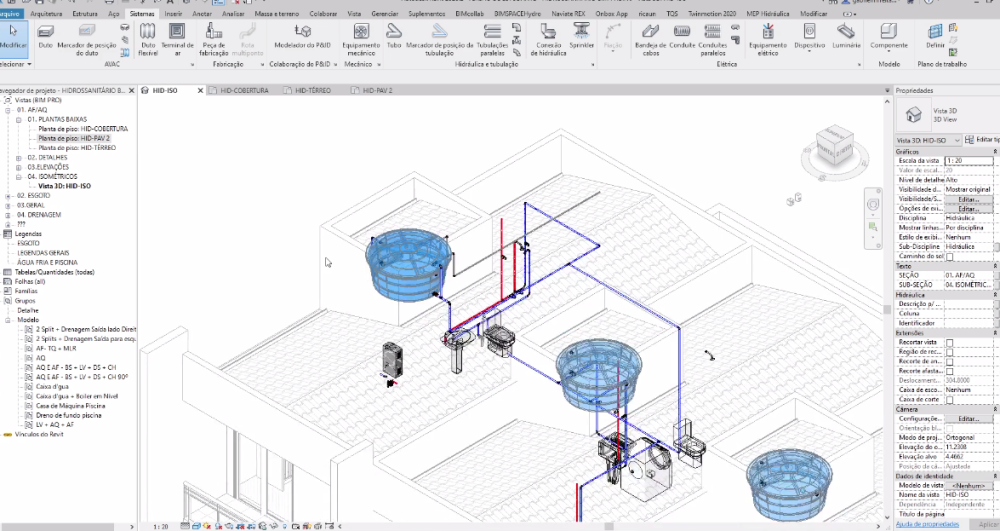The image size is (1000, 531).
Task: Select the Equipamento elétrico tool
Action: [768, 40]
